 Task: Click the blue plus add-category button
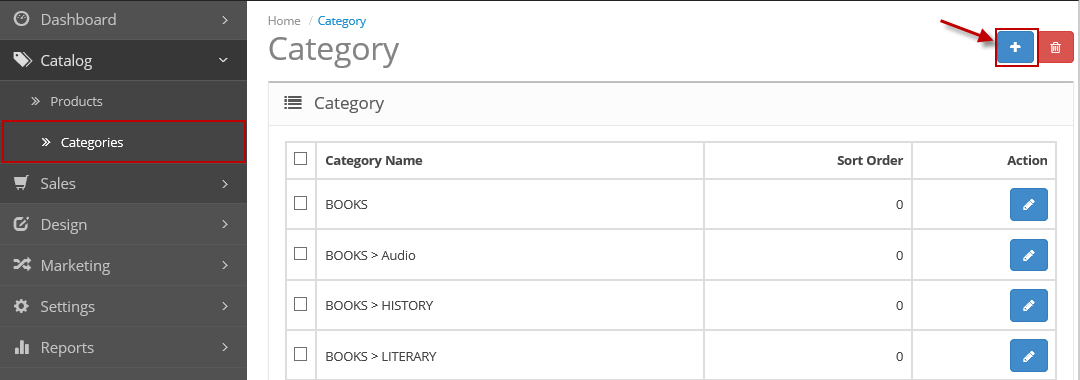pyautogui.click(x=1015, y=48)
